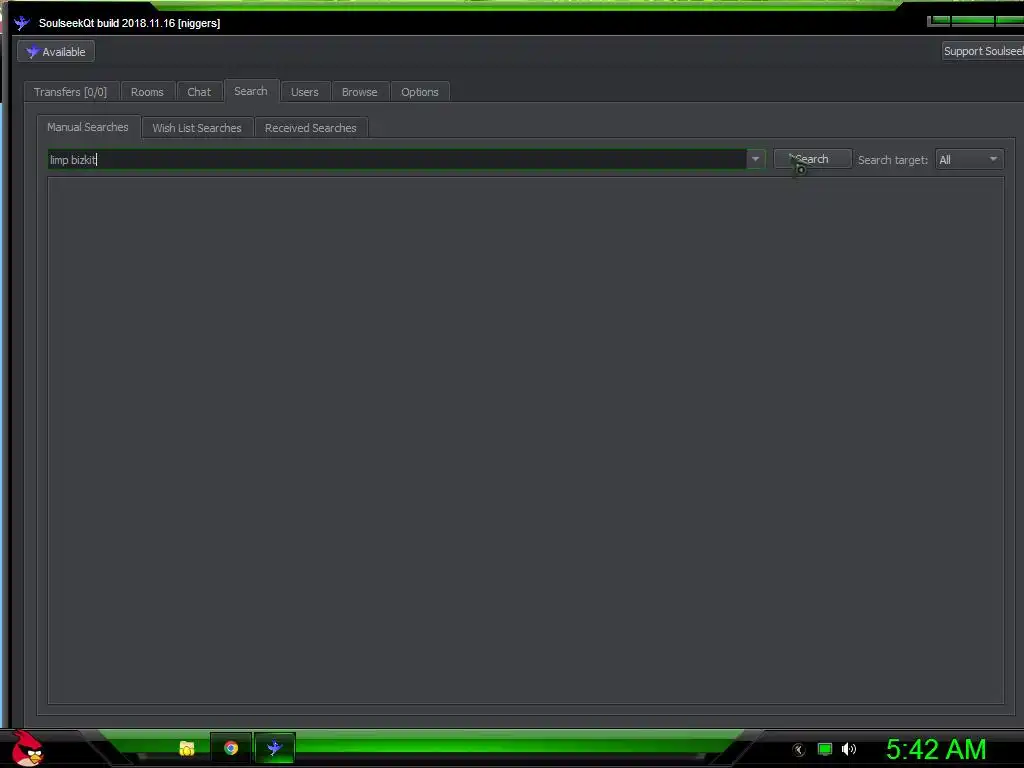The height and width of the screenshot is (768, 1024).
Task: Click the 5:42 AM clock
Action: click(935, 749)
